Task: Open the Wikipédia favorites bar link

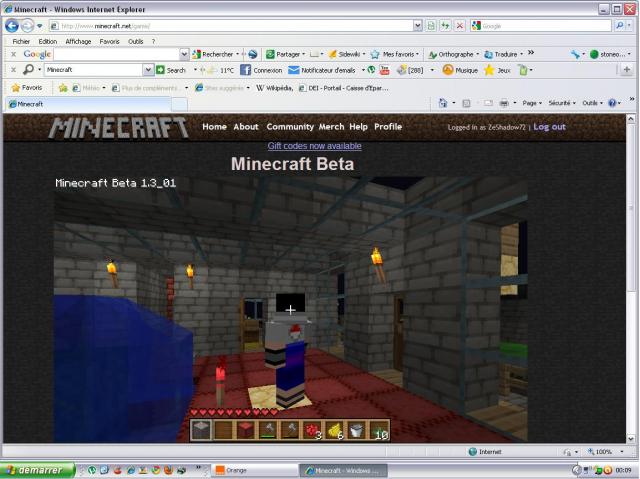Action: [274, 88]
